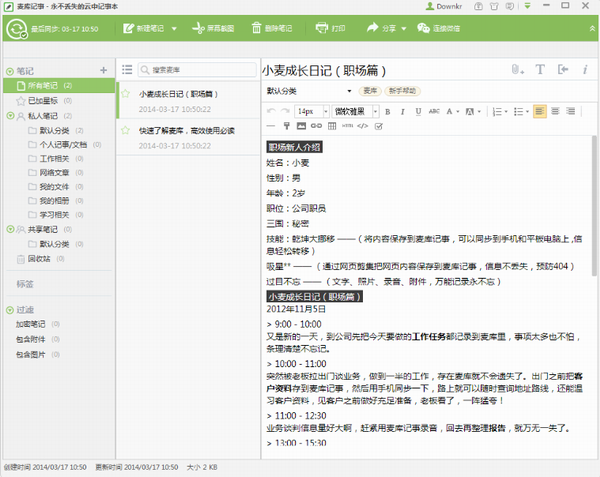Toggle star on 快速了解麦库 note
Screen dimensions: 600x477
click(125, 131)
